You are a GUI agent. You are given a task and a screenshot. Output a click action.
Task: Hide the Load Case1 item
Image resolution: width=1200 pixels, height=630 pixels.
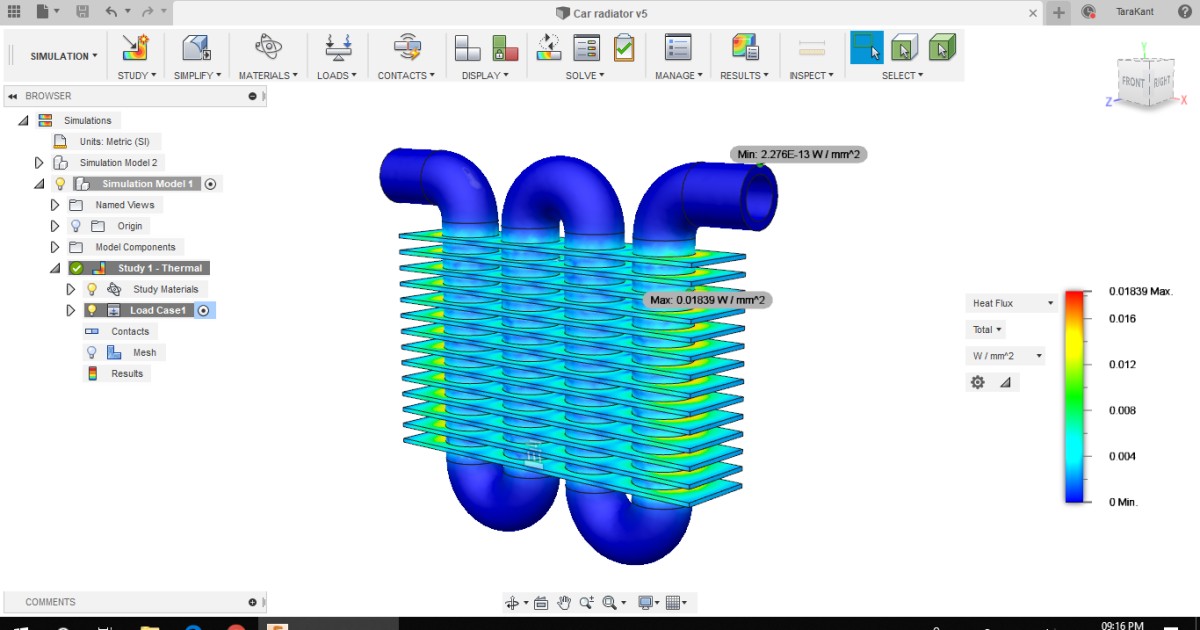(x=91, y=310)
